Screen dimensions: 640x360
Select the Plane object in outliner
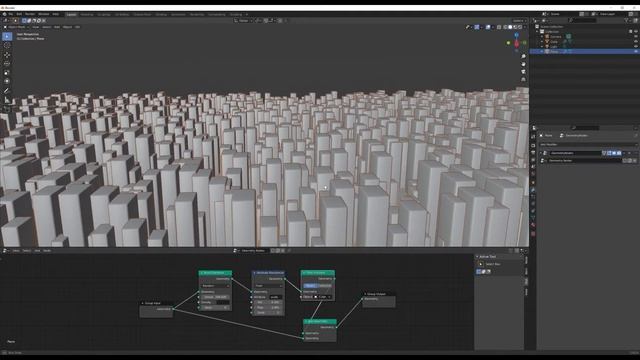pyautogui.click(x=554, y=51)
